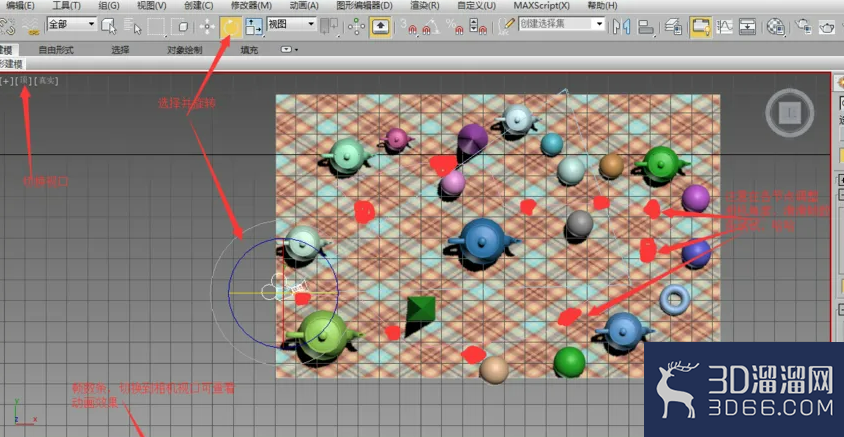Toggle Spinner Snap
The width and height of the screenshot is (844, 437).
pyautogui.click(x=478, y=26)
